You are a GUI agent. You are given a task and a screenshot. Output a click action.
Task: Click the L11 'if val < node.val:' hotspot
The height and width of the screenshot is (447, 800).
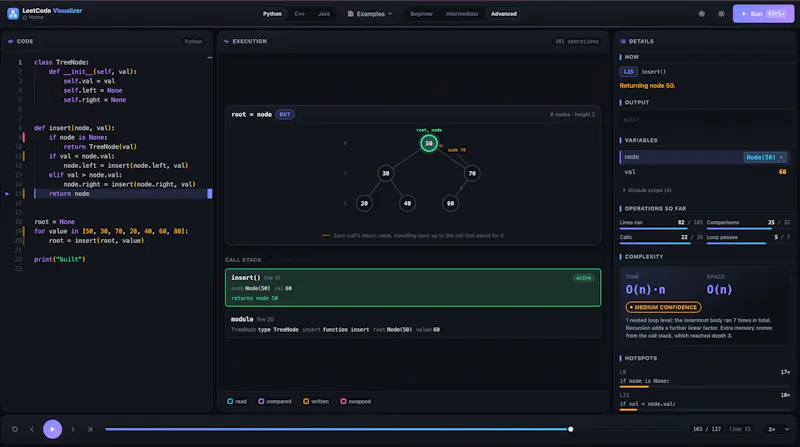pos(705,401)
